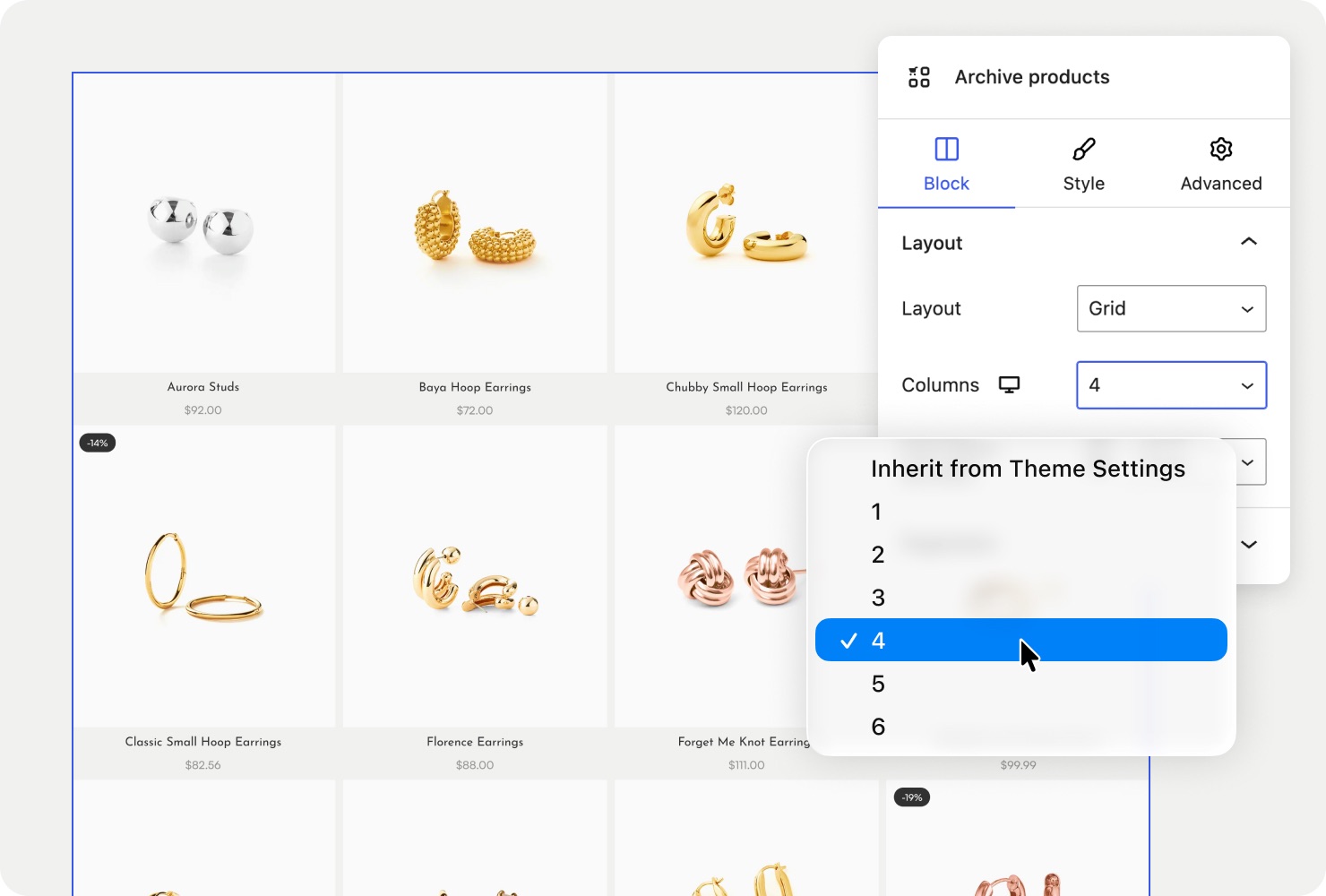Choose 6 columns from the list
The image size is (1326, 896).
[1021, 727]
